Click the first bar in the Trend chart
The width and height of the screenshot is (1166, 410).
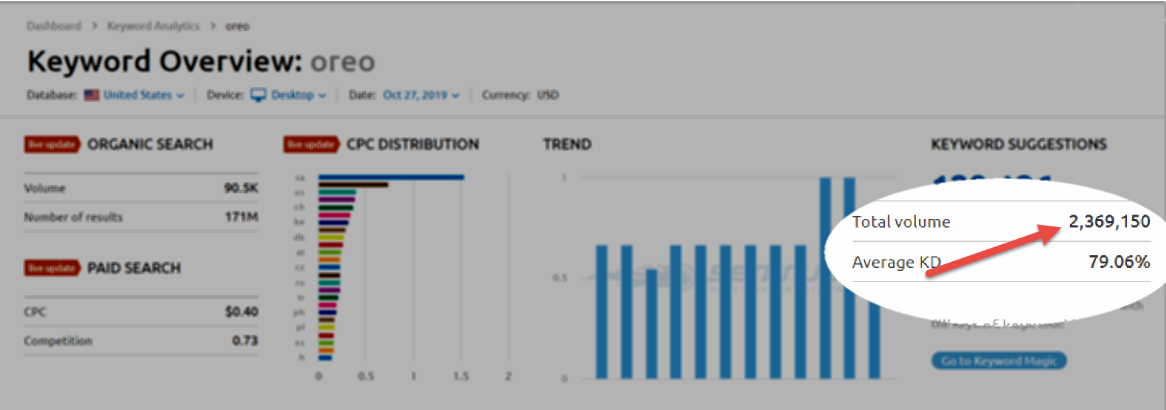[x=602, y=311]
